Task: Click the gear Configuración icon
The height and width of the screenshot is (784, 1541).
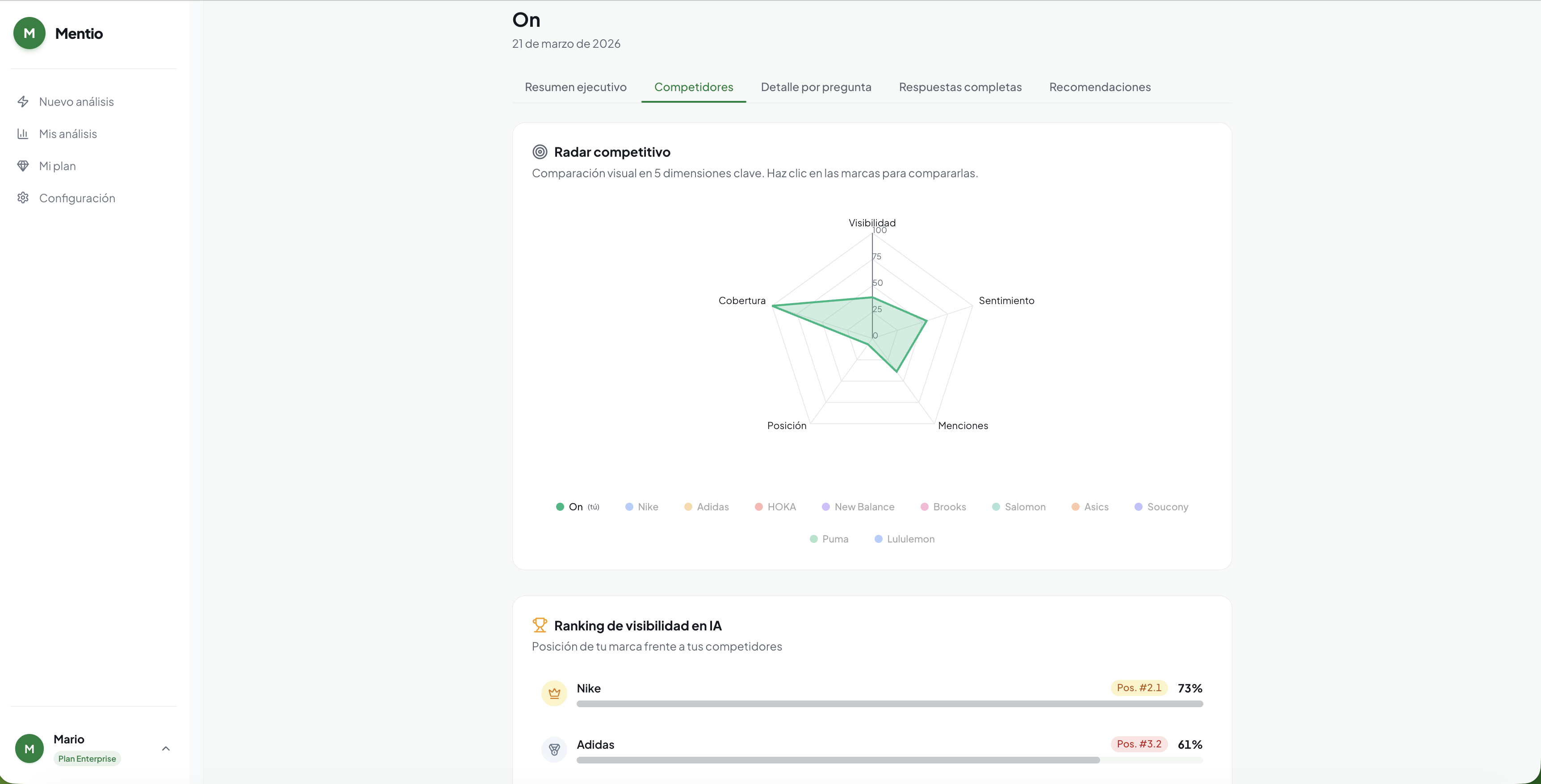Action: (23, 198)
